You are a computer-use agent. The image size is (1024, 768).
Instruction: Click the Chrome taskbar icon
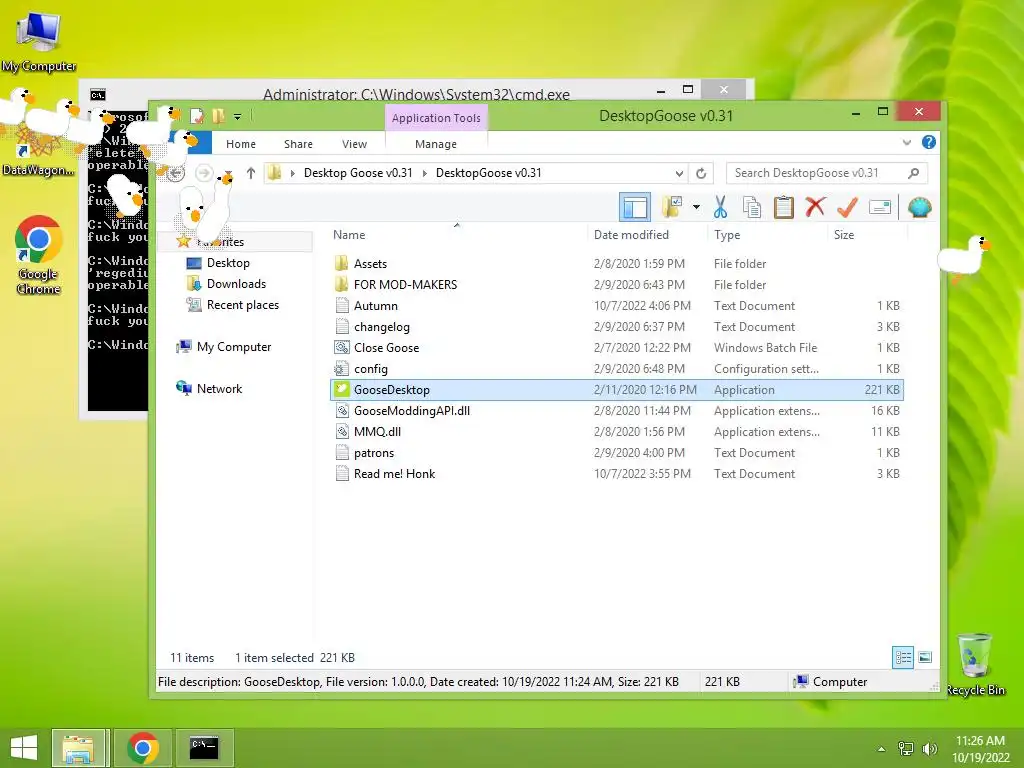point(143,748)
